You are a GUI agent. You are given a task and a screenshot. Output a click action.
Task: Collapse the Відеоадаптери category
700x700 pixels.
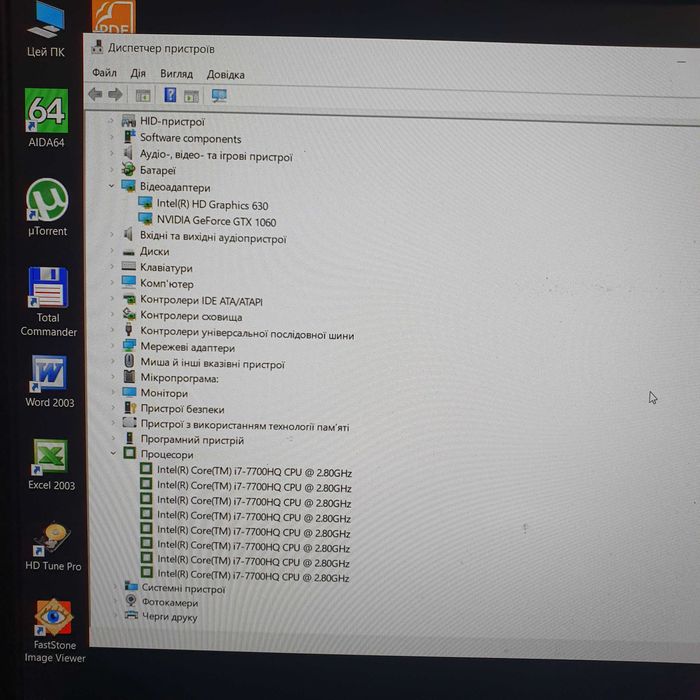tap(112, 186)
